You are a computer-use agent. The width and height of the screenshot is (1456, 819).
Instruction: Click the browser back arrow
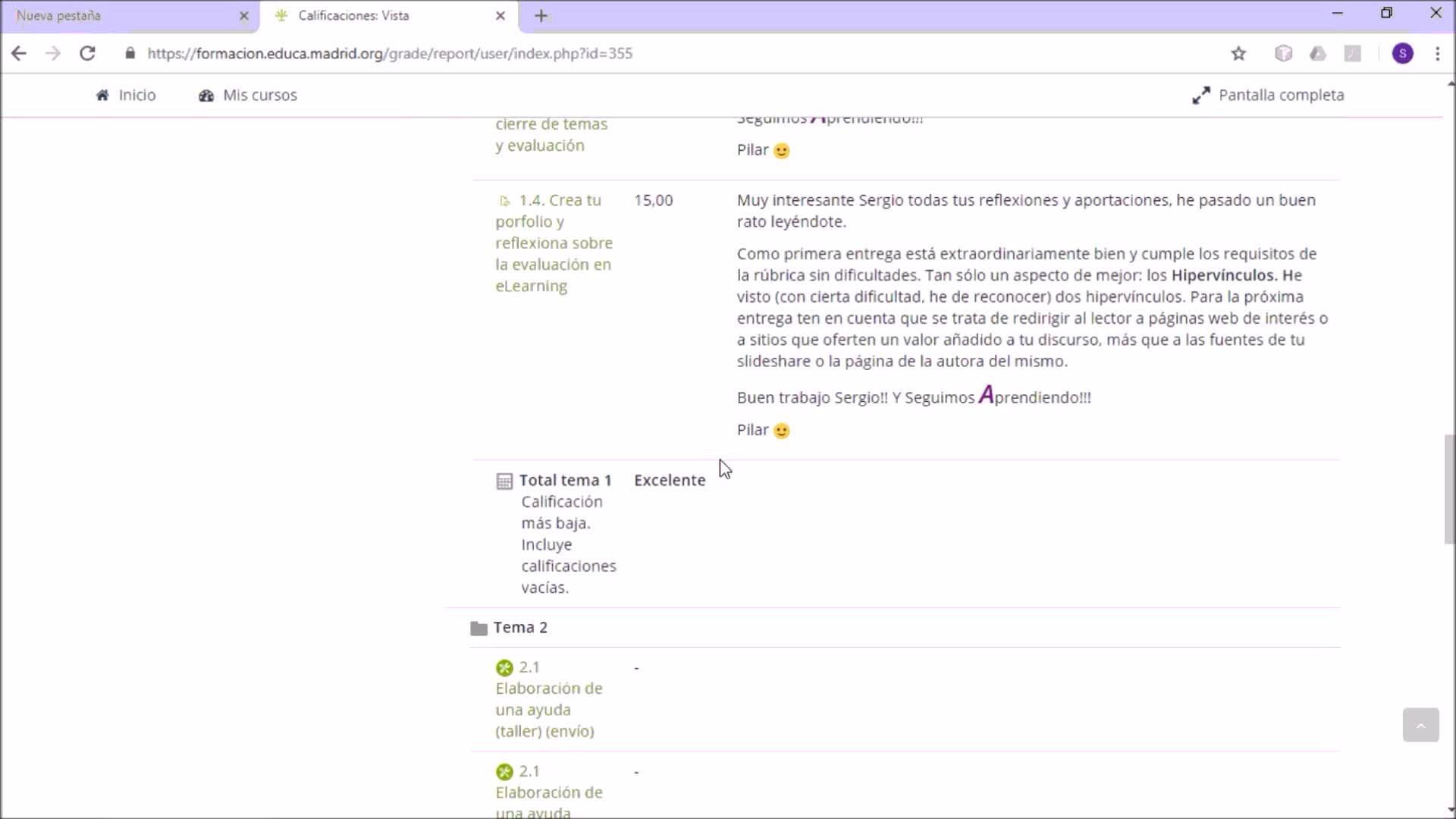click(x=19, y=53)
